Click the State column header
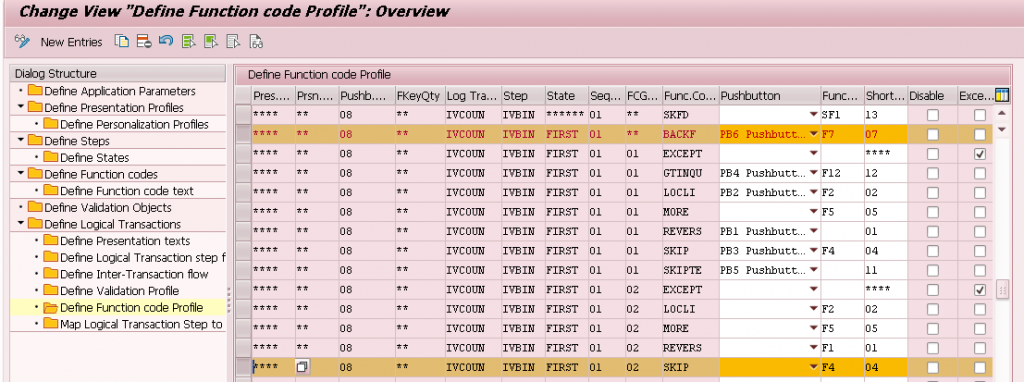The width and height of the screenshot is (1024, 382). point(566,95)
